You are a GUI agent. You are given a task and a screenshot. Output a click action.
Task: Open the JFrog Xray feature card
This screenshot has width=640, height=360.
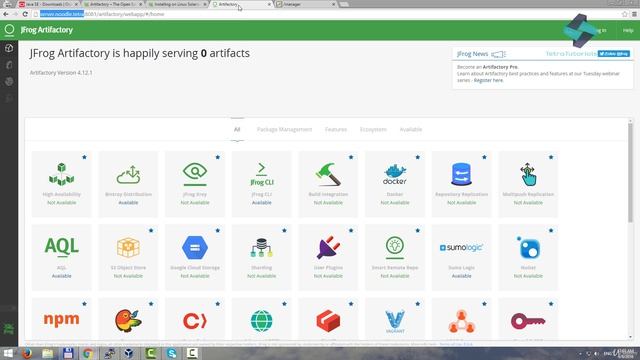195,184
